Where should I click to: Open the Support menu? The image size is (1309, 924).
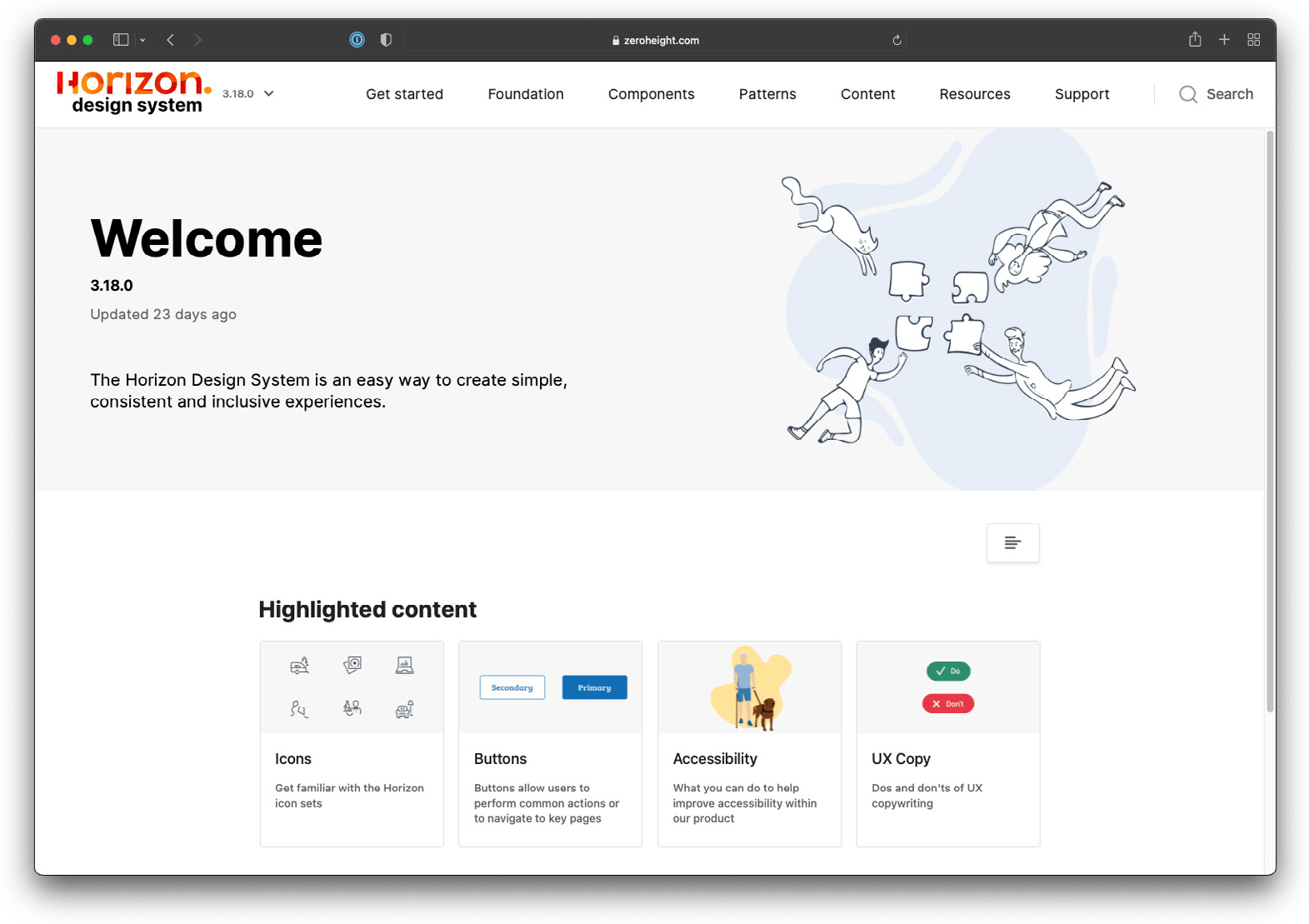(1082, 94)
